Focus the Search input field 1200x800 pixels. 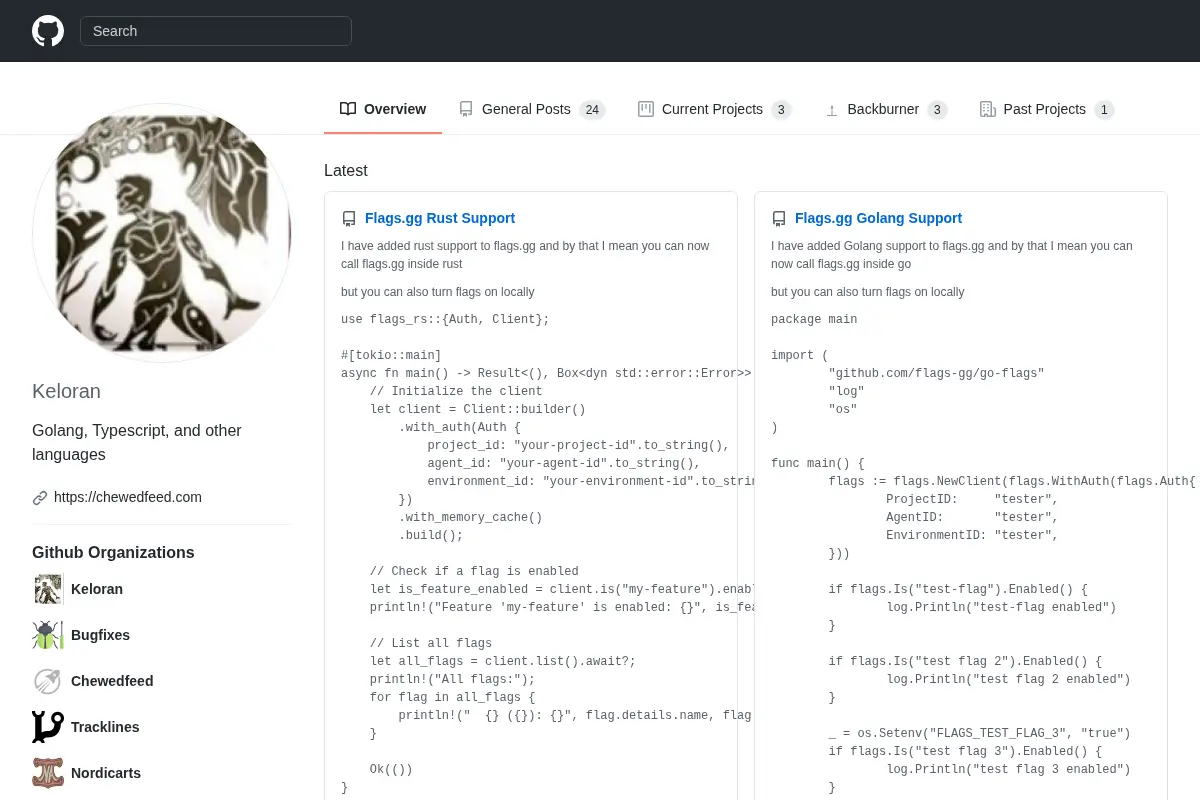(216, 31)
